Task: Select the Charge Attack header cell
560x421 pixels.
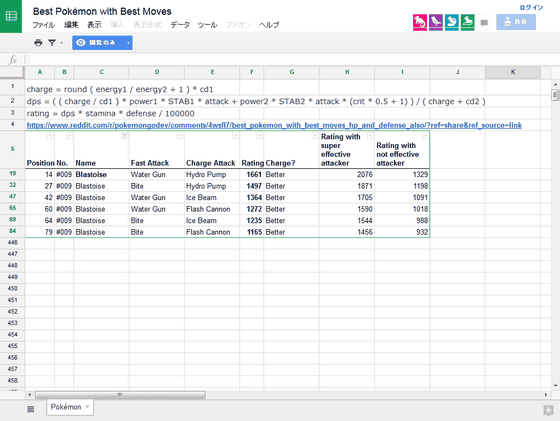Action: coord(212,150)
